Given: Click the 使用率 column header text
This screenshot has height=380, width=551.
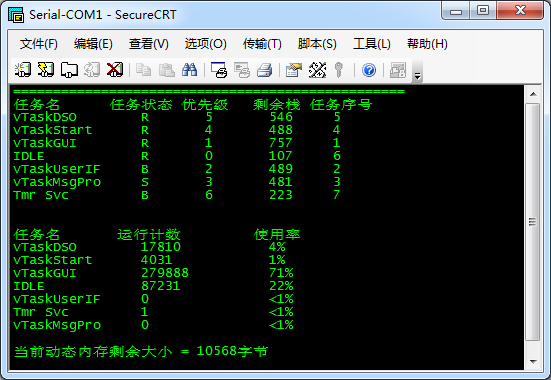Looking at the screenshot, I should click(x=277, y=234).
